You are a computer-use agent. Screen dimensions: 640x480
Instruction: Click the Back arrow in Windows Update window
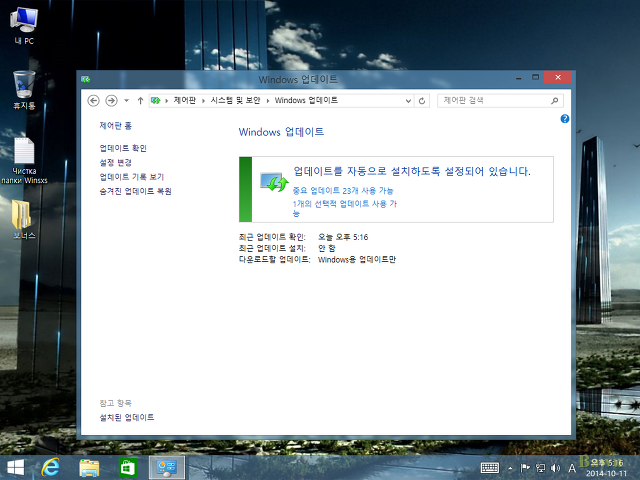[93, 100]
